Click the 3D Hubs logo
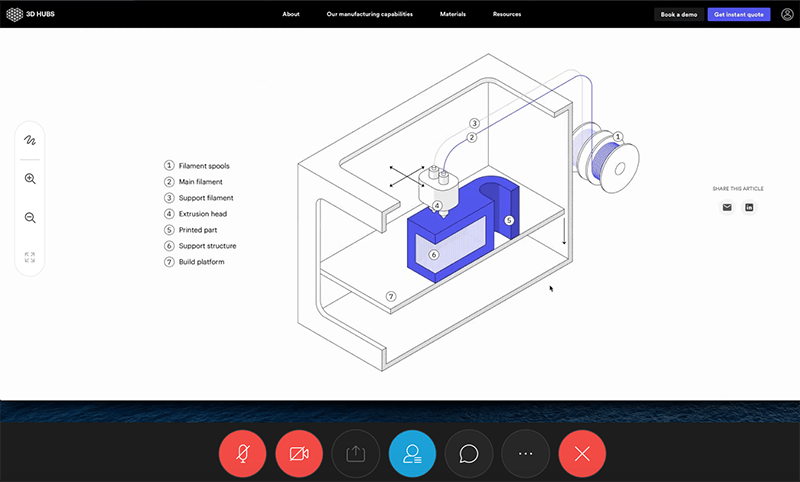The width and height of the screenshot is (800, 482). click(32, 14)
